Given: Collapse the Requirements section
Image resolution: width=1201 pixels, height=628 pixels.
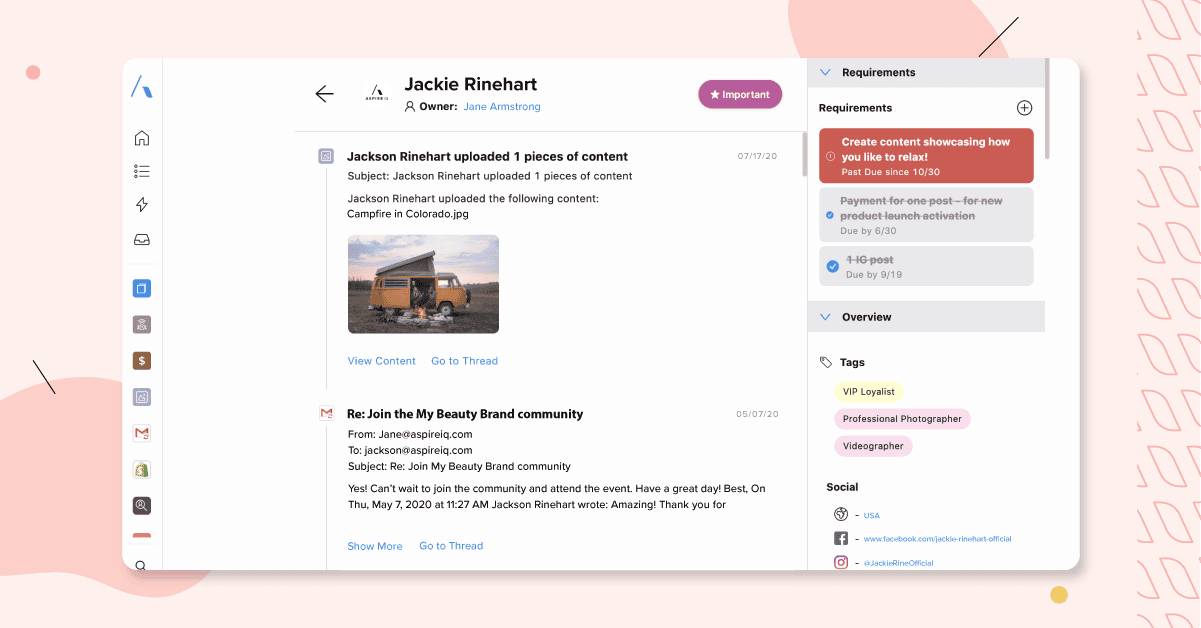Looking at the screenshot, I should point(824,72).
